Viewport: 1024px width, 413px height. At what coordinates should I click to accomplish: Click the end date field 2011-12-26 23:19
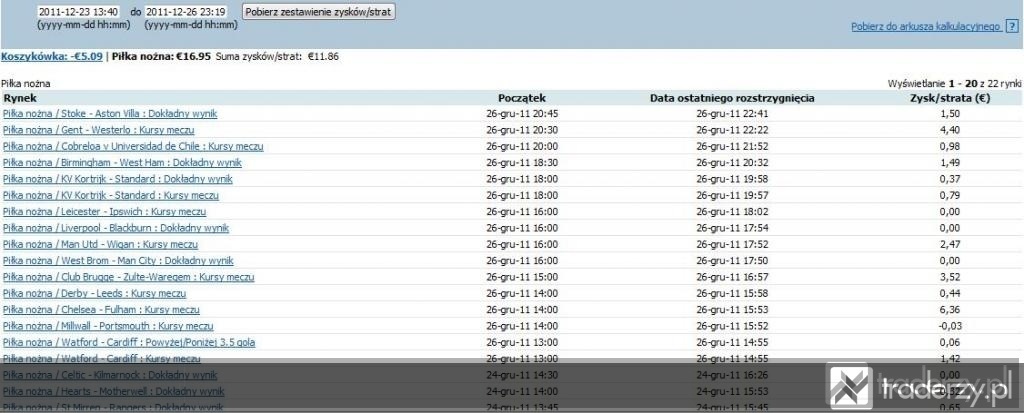(185, 12)
